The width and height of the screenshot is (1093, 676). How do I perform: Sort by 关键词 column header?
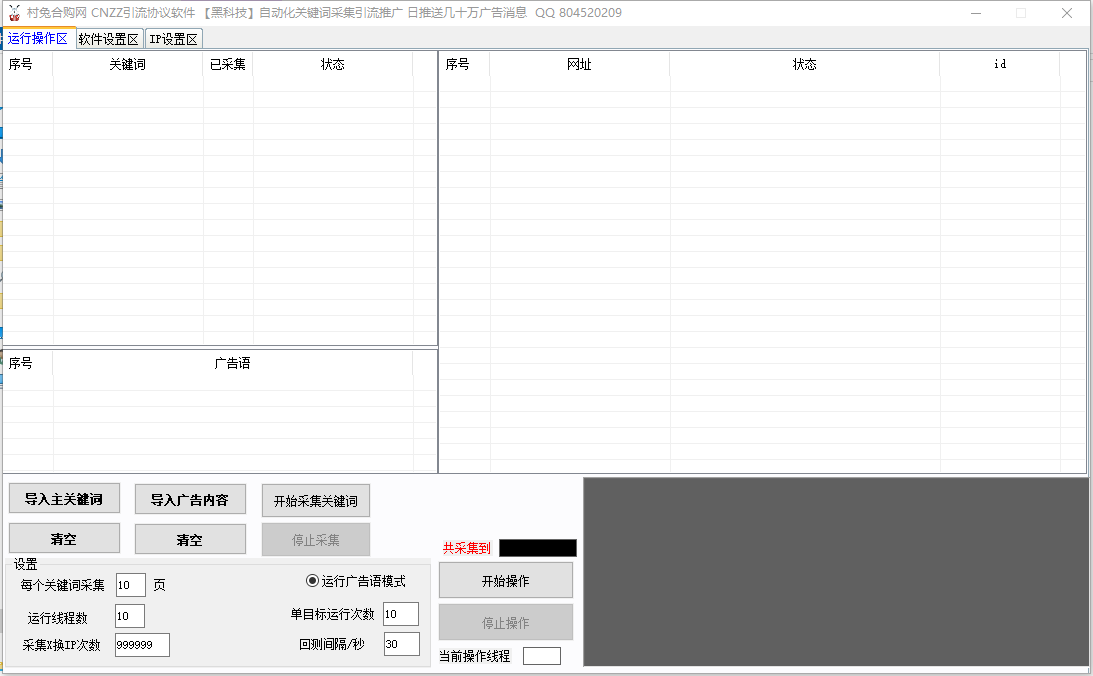(x=127, y=64)
